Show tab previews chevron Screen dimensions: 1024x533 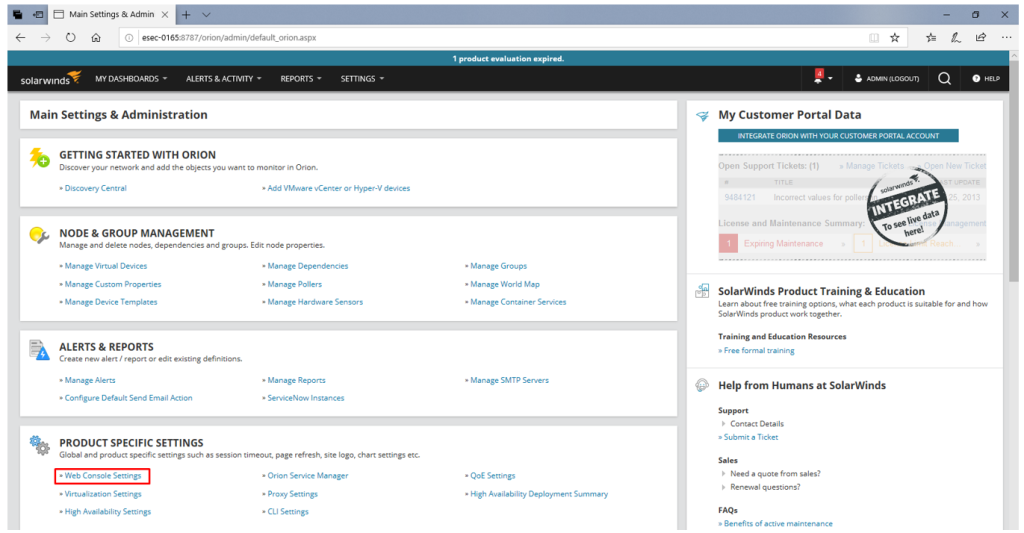(x=206, y=14)
